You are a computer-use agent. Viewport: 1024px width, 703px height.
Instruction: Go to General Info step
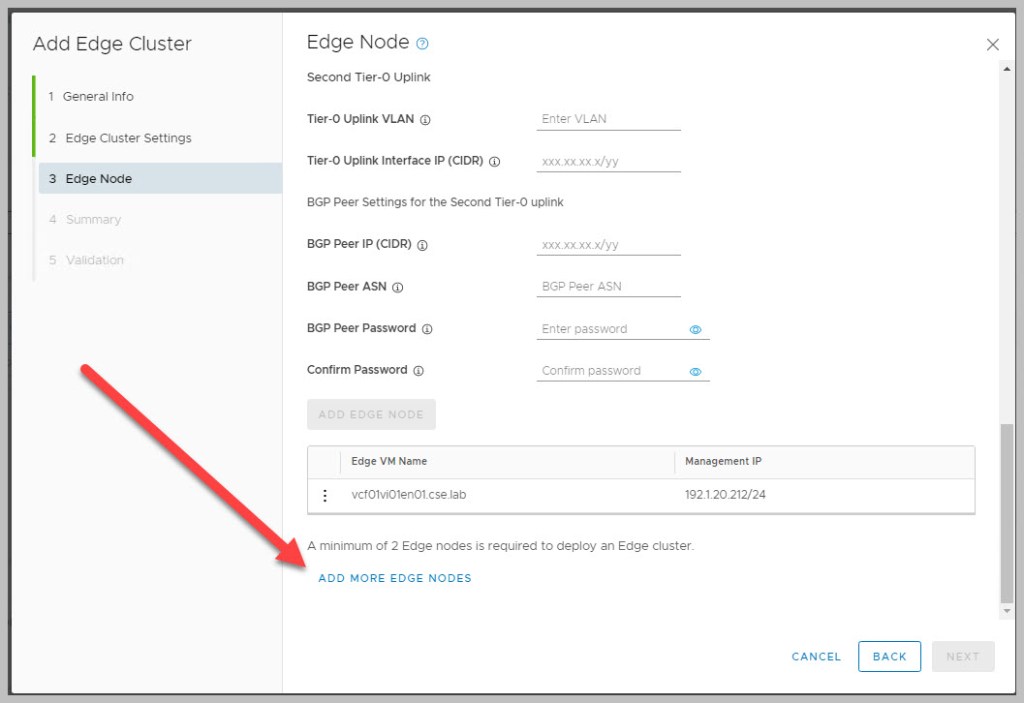pos(98,97)
